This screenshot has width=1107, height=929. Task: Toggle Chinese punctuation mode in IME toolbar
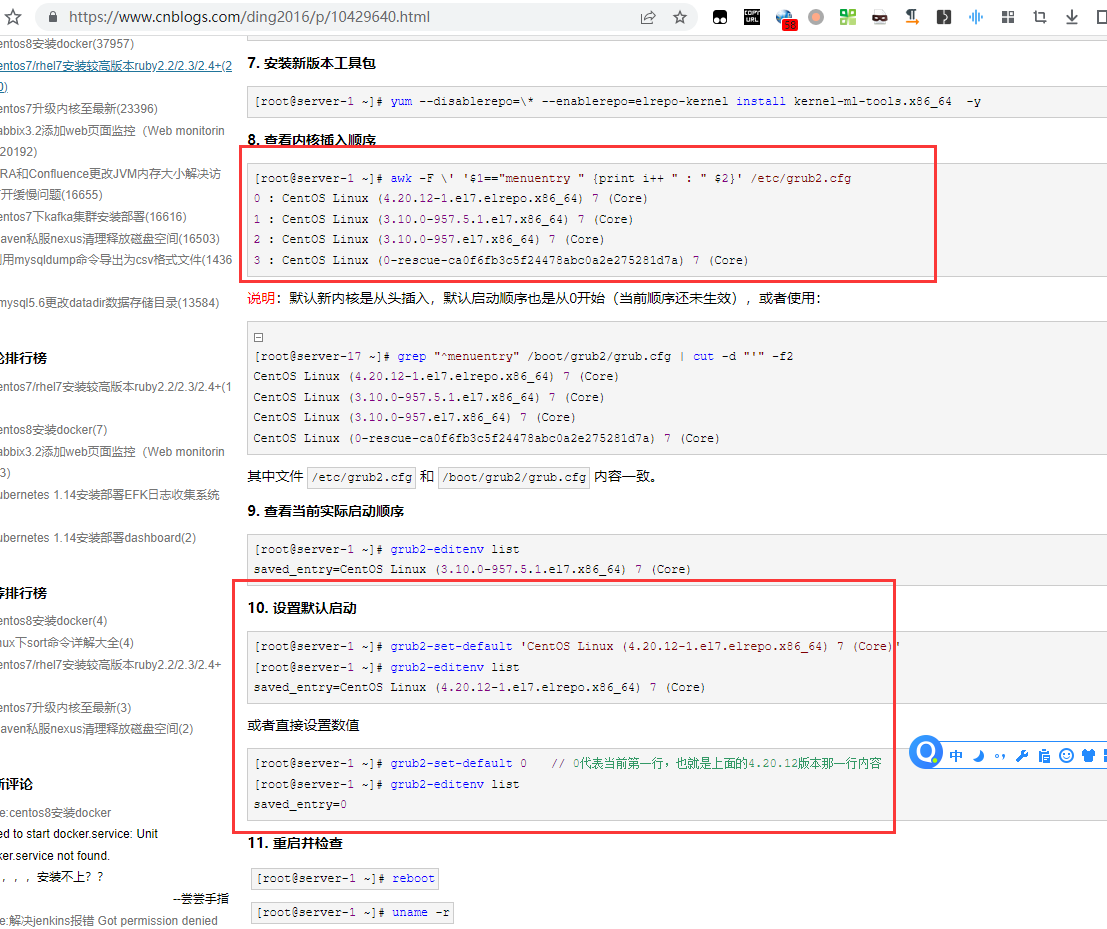click(1000, 756)
